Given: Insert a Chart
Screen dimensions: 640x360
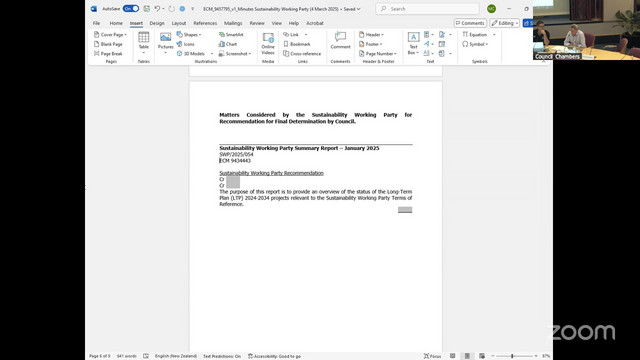Looking at the screenshot, I should (x=228, y=44).
